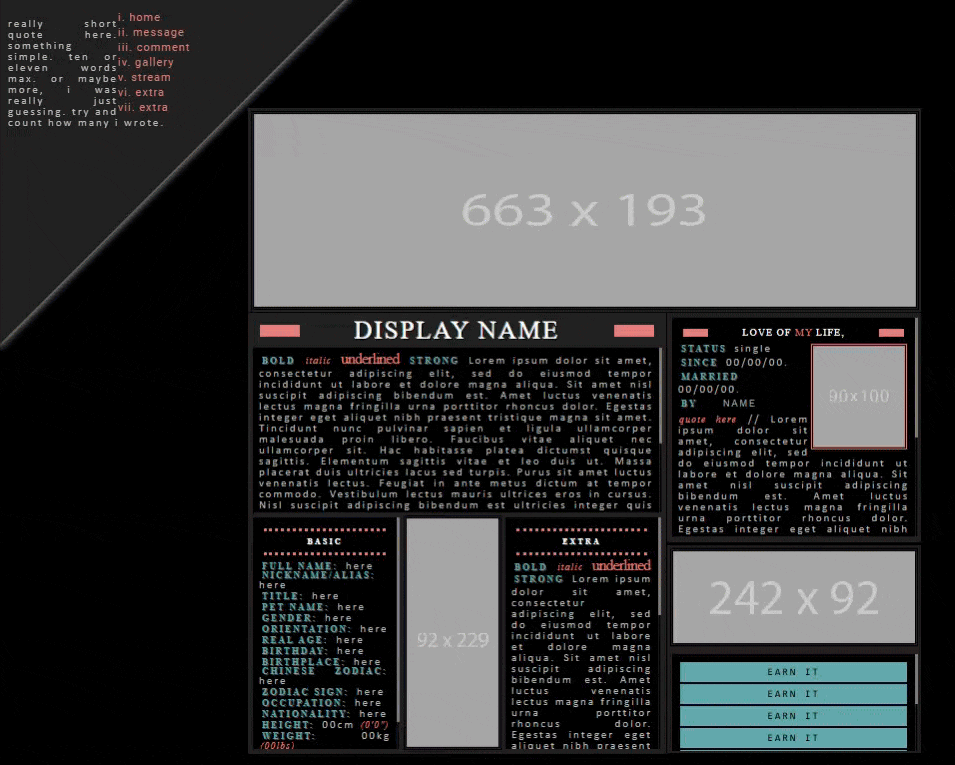Select the tall 92 x 229 image
Screen dimensions: 955x765
(452, 632)
